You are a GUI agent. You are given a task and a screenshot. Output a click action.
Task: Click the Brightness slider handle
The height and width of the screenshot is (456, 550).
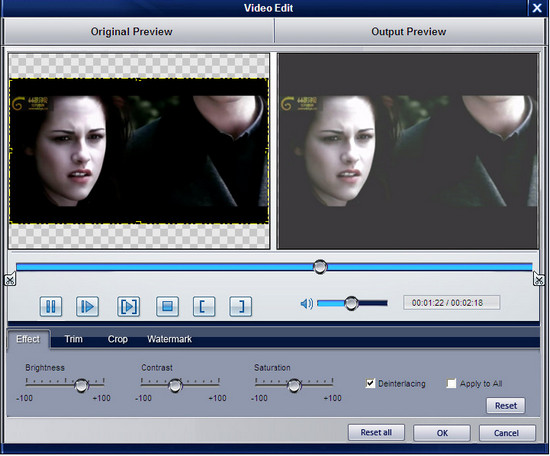pyautogui.click(x=81, y=385)
